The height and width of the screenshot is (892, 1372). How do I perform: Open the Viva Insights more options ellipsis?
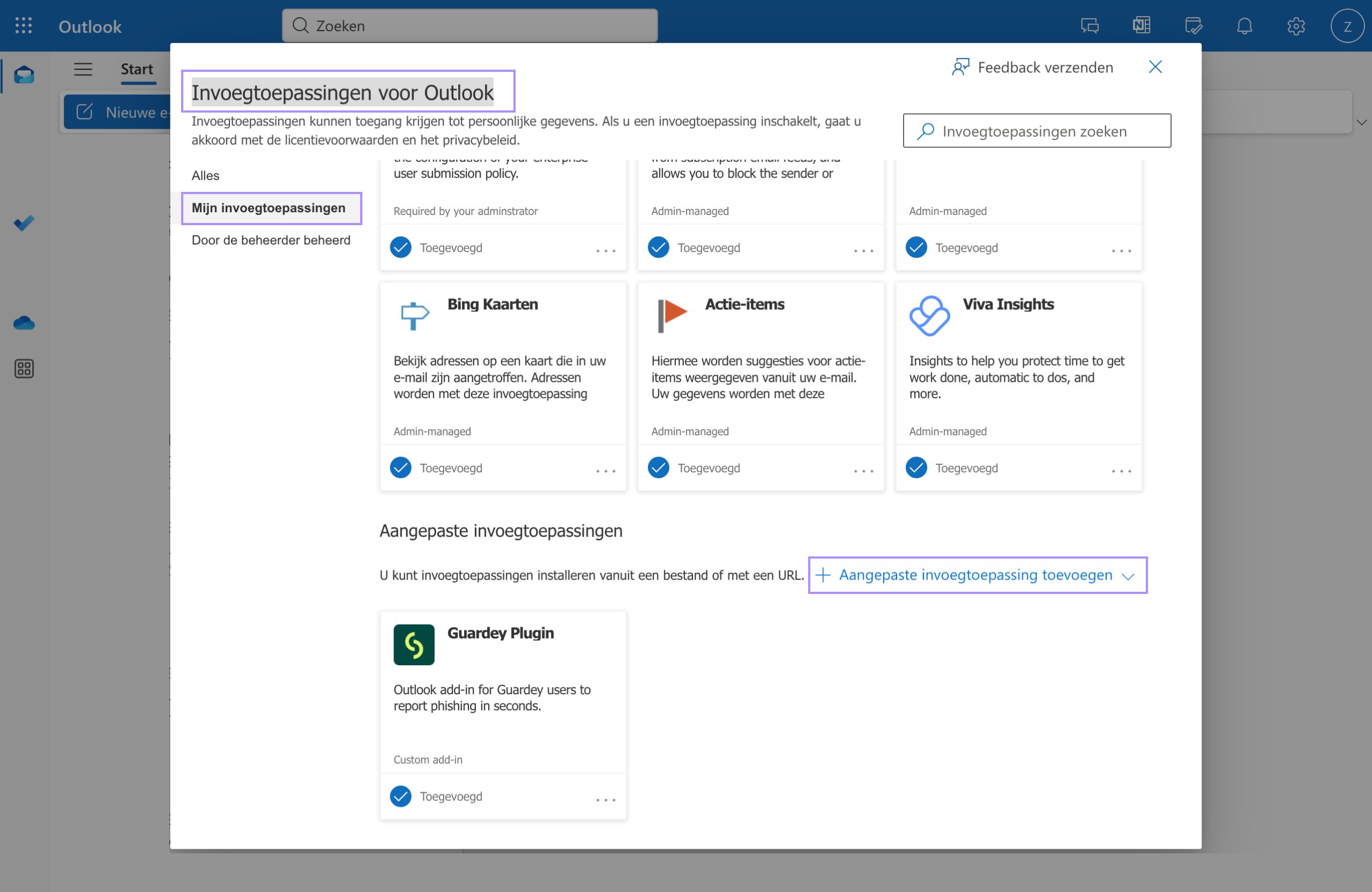pyautogui.click(x=1121, y=471)
